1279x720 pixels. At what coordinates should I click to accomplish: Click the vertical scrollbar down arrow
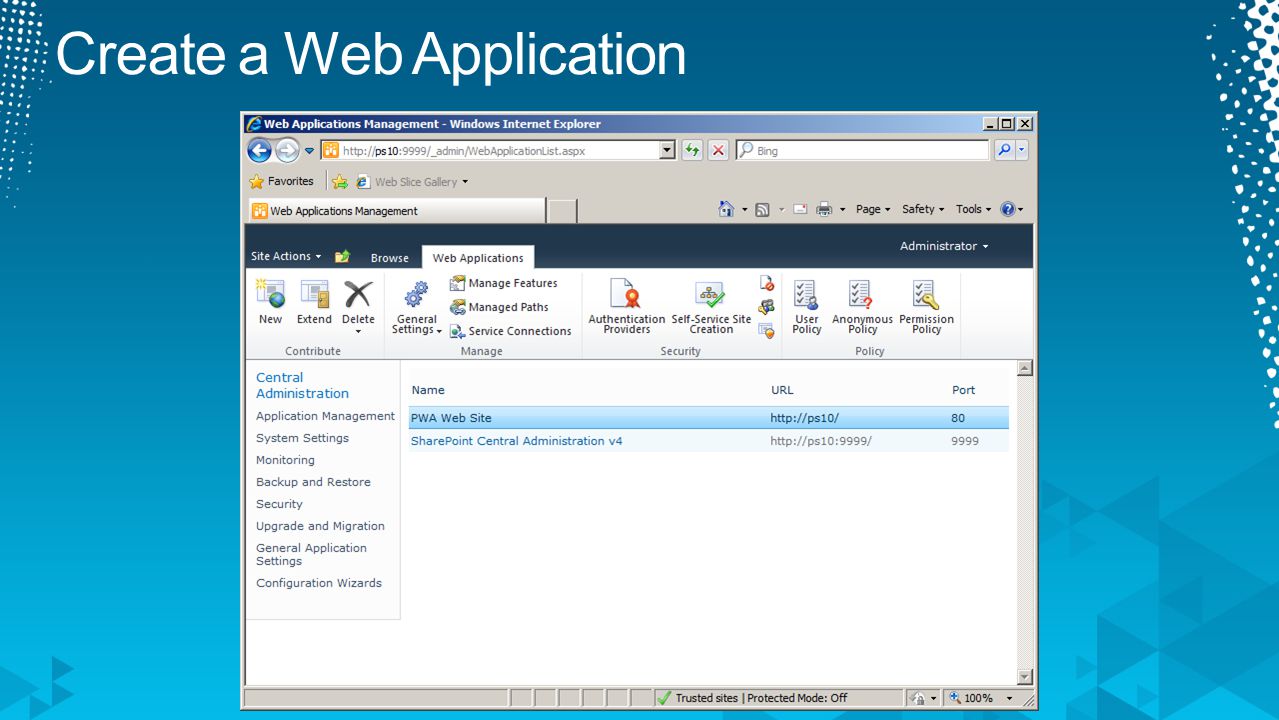point(1024,677)
